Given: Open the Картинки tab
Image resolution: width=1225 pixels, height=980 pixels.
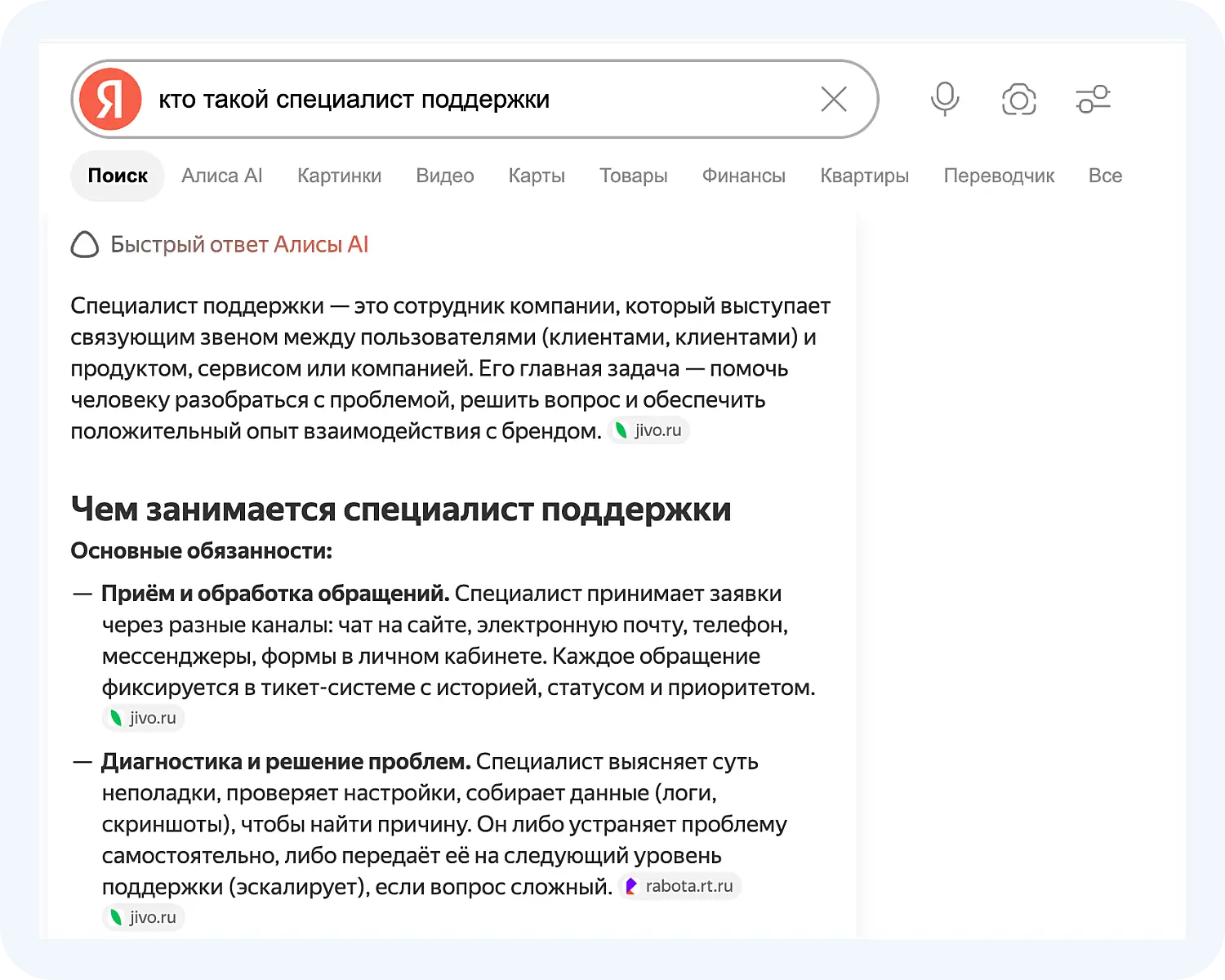Looking at the screenshot, I should pyautogui.click(x=339, y=176).
